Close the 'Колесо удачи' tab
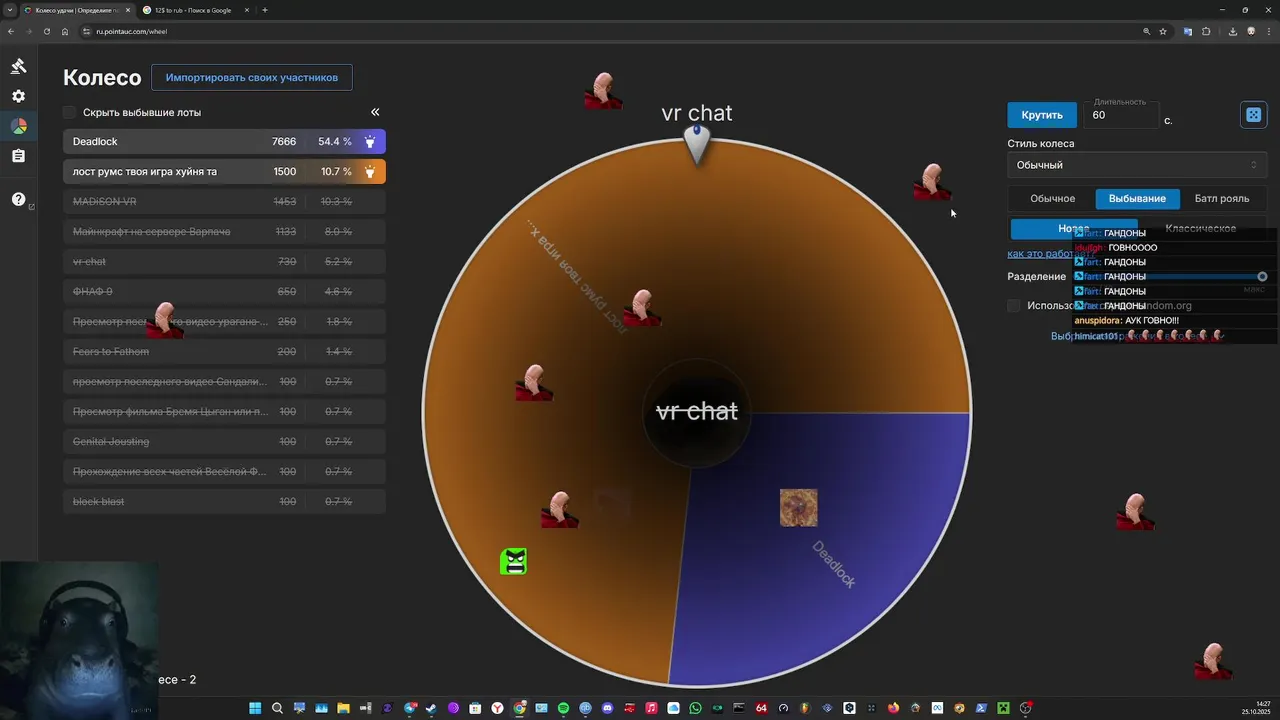The width and height of the screenshot is (1280, 720). [x=126, y=10]
